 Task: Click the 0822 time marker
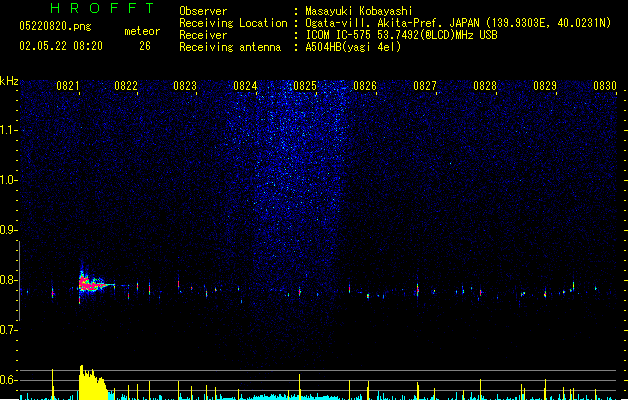point(126,86)
